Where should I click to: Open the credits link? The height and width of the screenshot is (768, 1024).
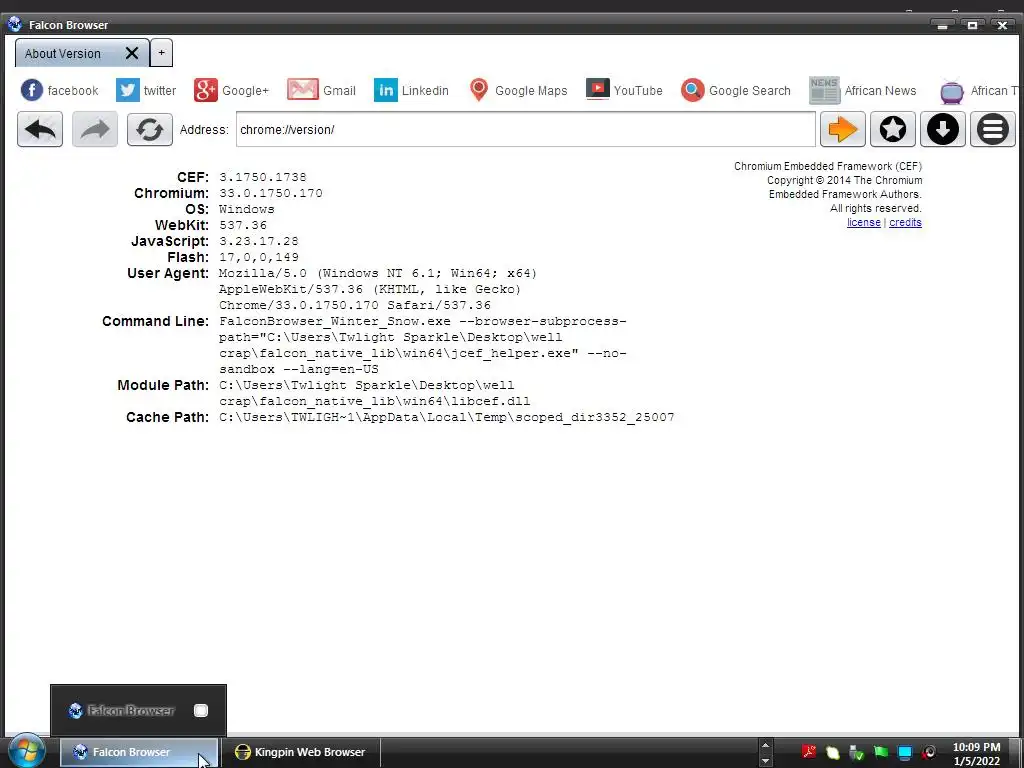905,223
